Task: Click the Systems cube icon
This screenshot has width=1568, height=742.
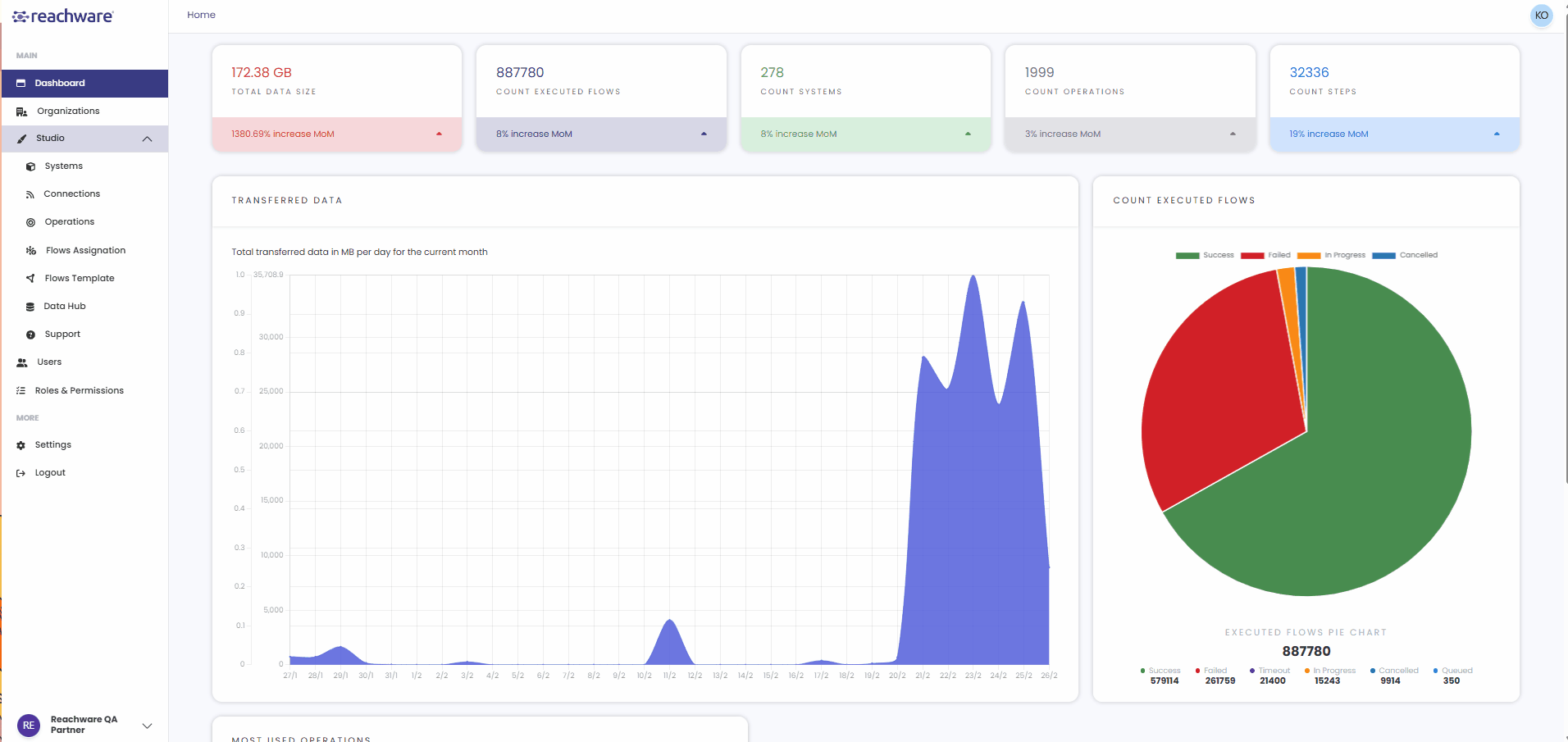Action: point(30,166)
